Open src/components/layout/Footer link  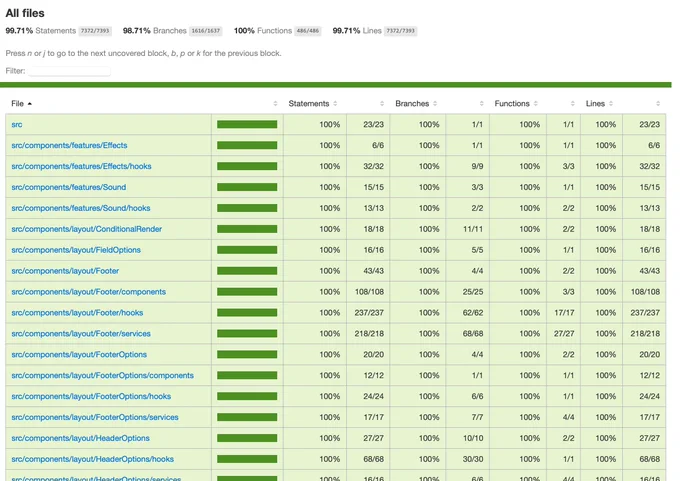tap(65, 271)
